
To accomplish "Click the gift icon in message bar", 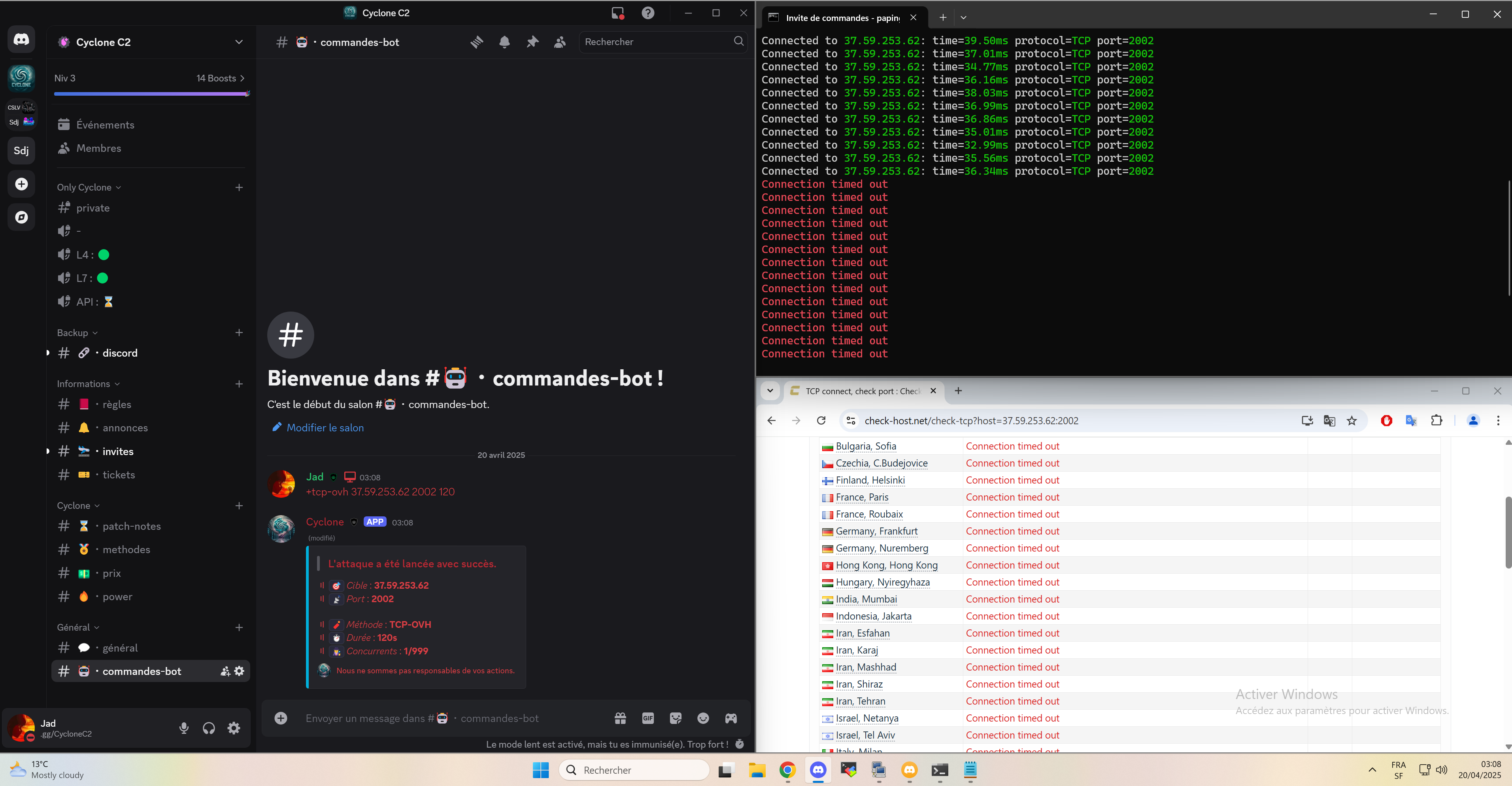I will click(x=620, y=718).
